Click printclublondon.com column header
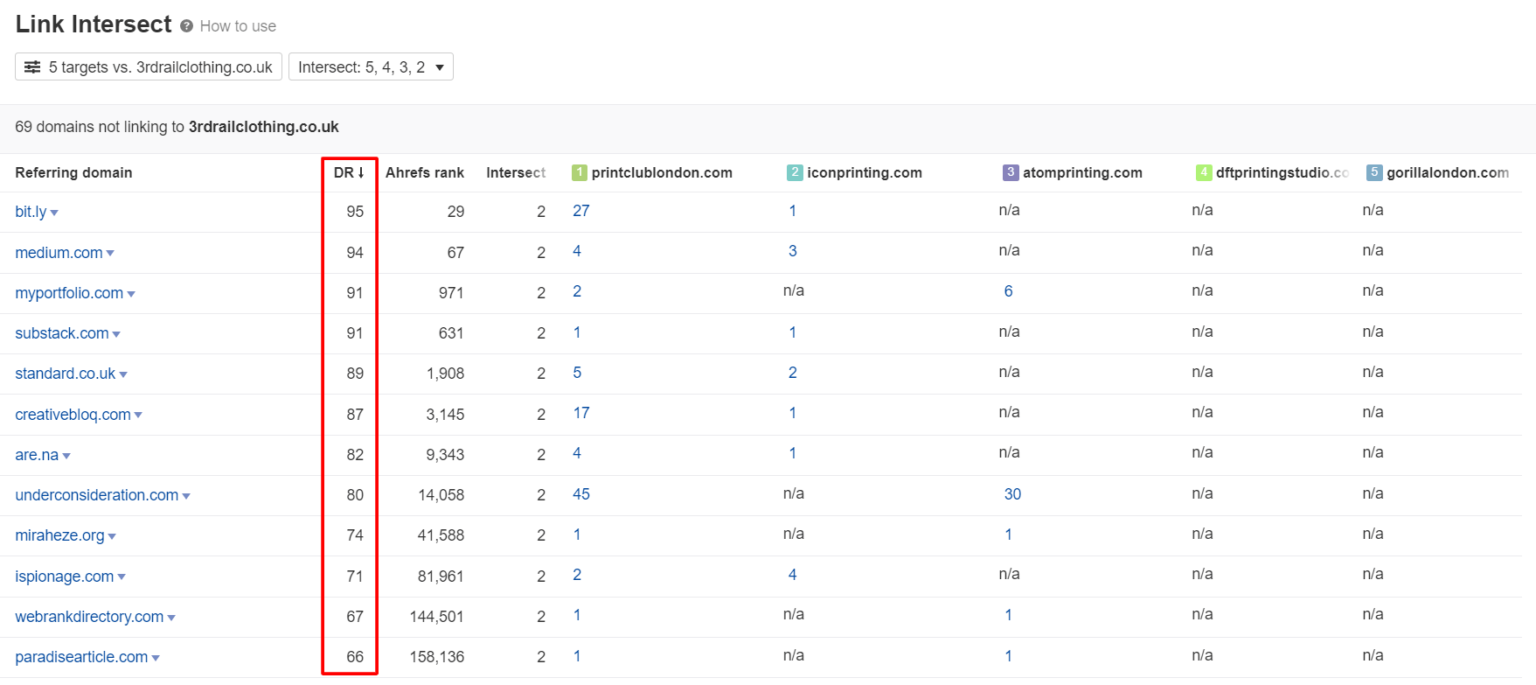Screen dimensions: 1536x685 pyautogui.click(x=662, y=173)
